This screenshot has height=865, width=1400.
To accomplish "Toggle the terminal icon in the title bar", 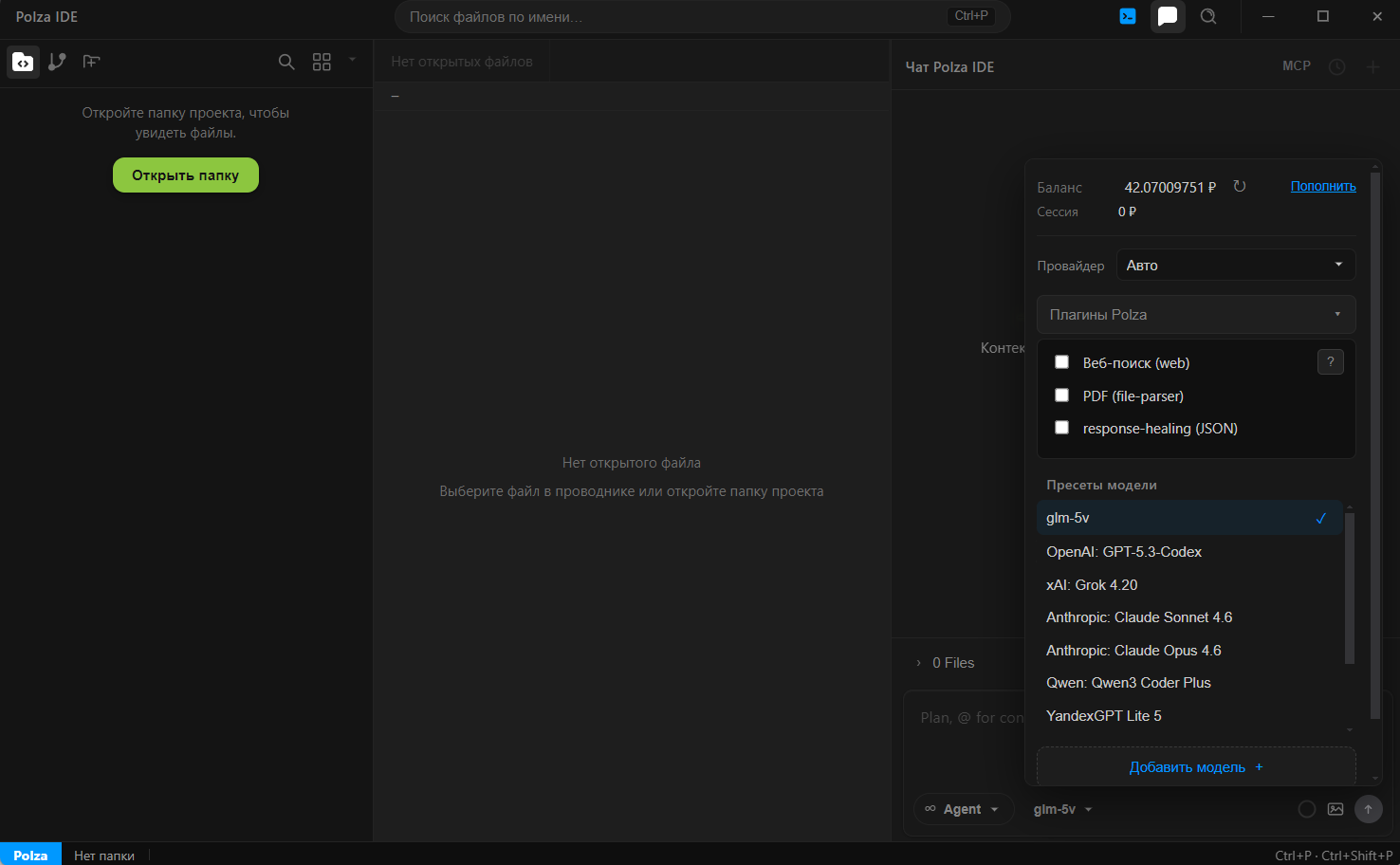I will (1128, 16).
